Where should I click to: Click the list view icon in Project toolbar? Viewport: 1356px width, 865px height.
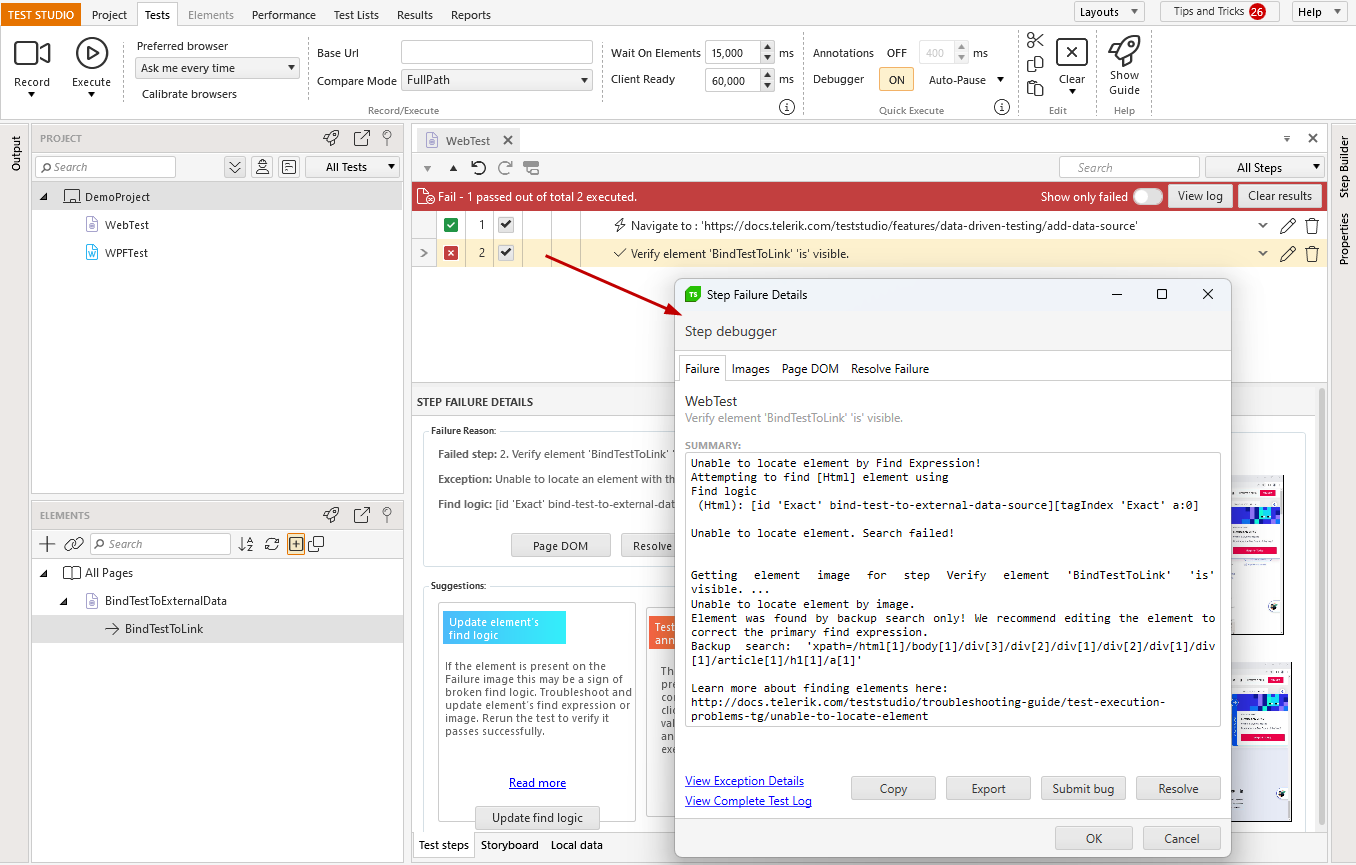[x=288, y=167]
